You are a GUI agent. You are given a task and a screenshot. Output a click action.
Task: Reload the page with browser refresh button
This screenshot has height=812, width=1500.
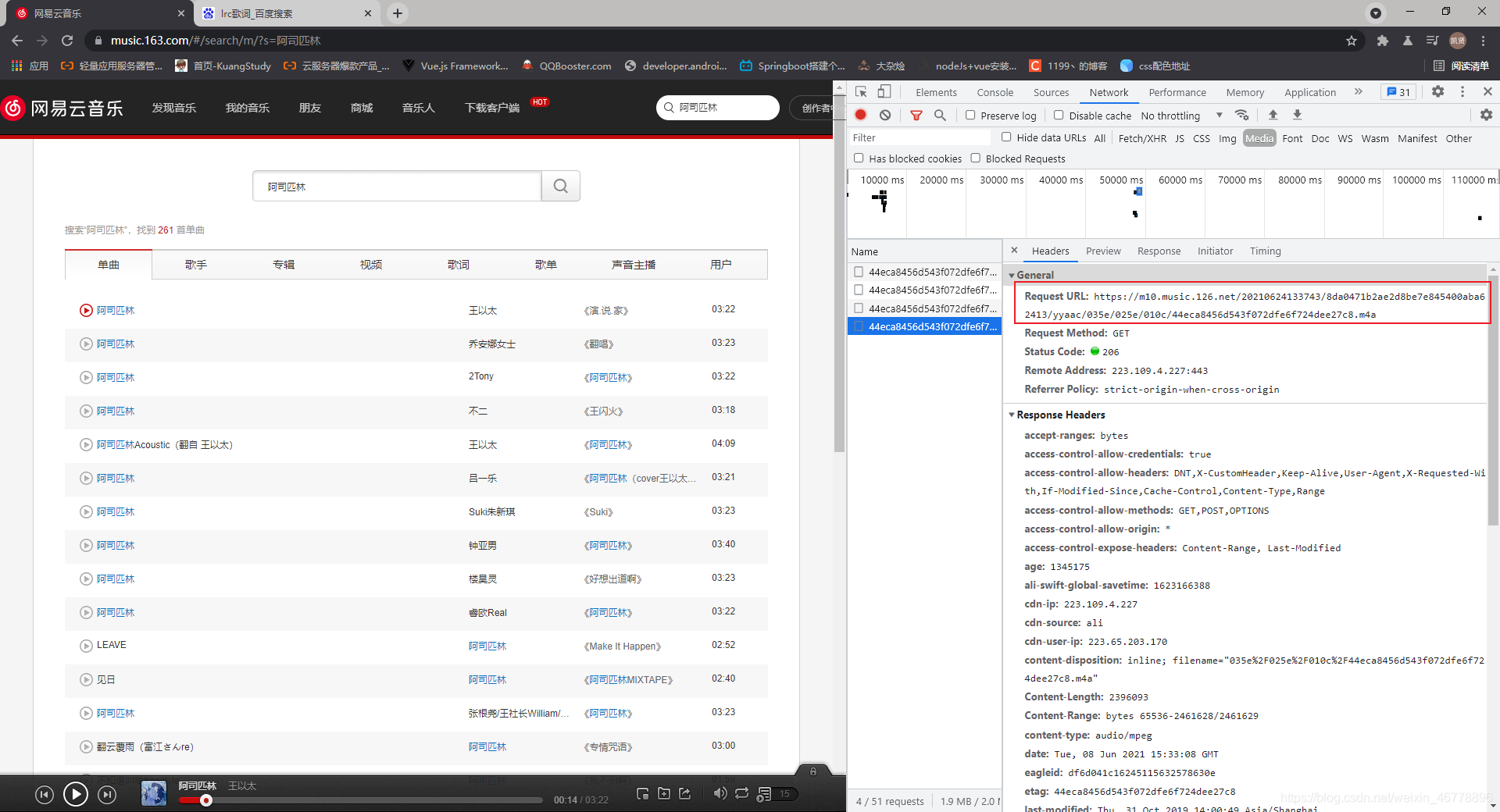(67, 41)
